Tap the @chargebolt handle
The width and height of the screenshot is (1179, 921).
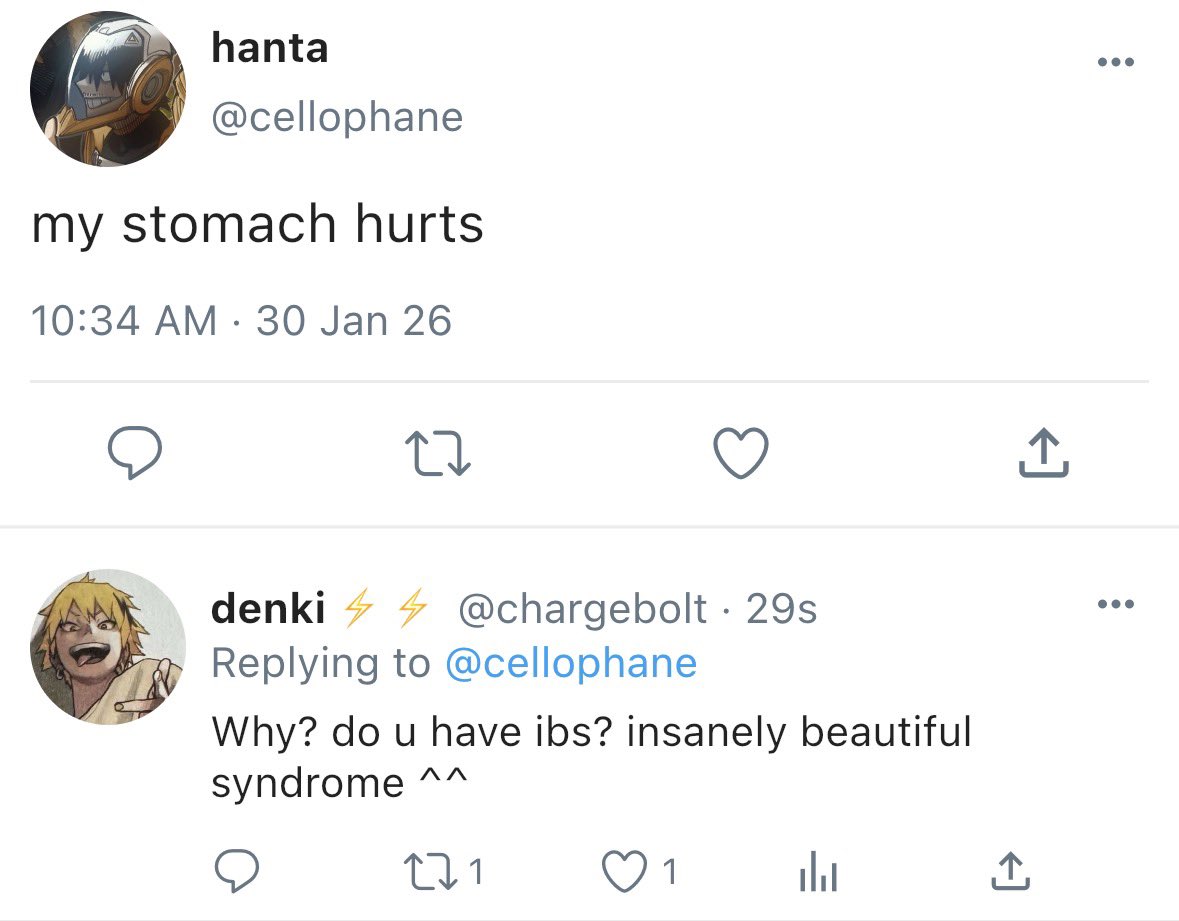(x=583, y=609)
